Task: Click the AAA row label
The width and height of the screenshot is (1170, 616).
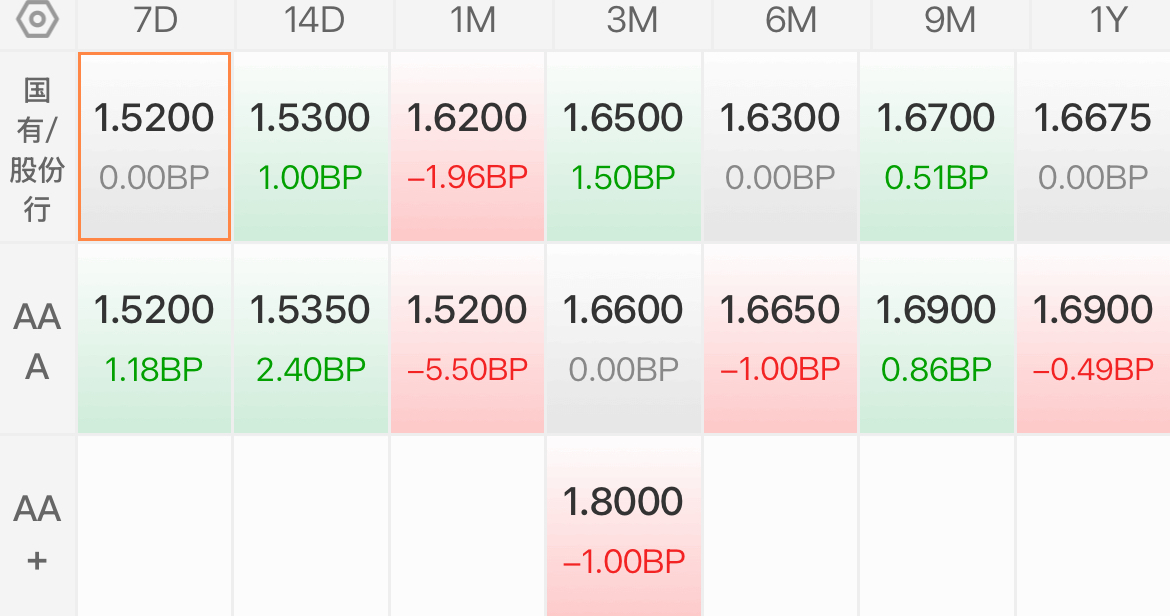Action: pos(37,341)
